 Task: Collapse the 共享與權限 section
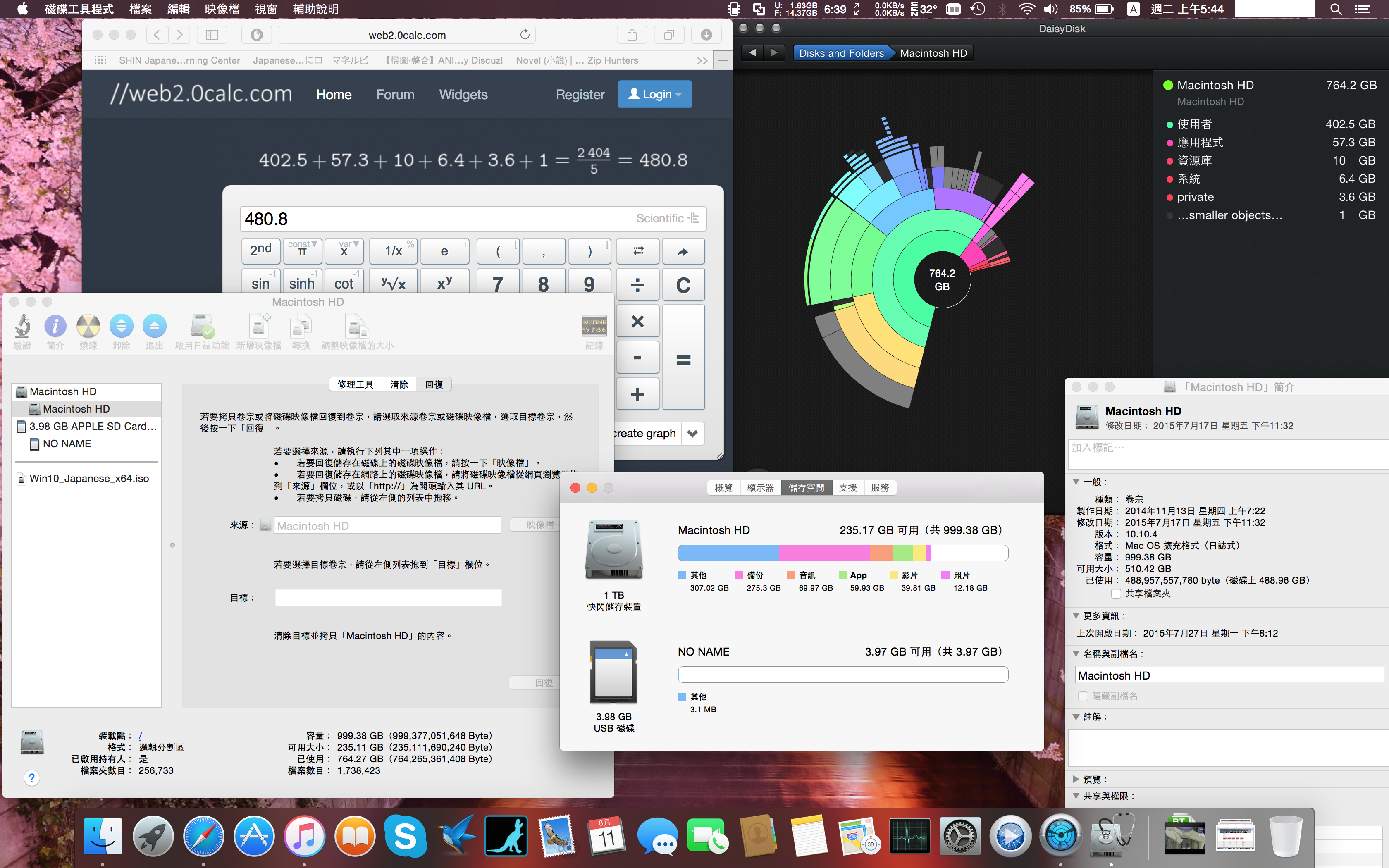[1076, 796]
